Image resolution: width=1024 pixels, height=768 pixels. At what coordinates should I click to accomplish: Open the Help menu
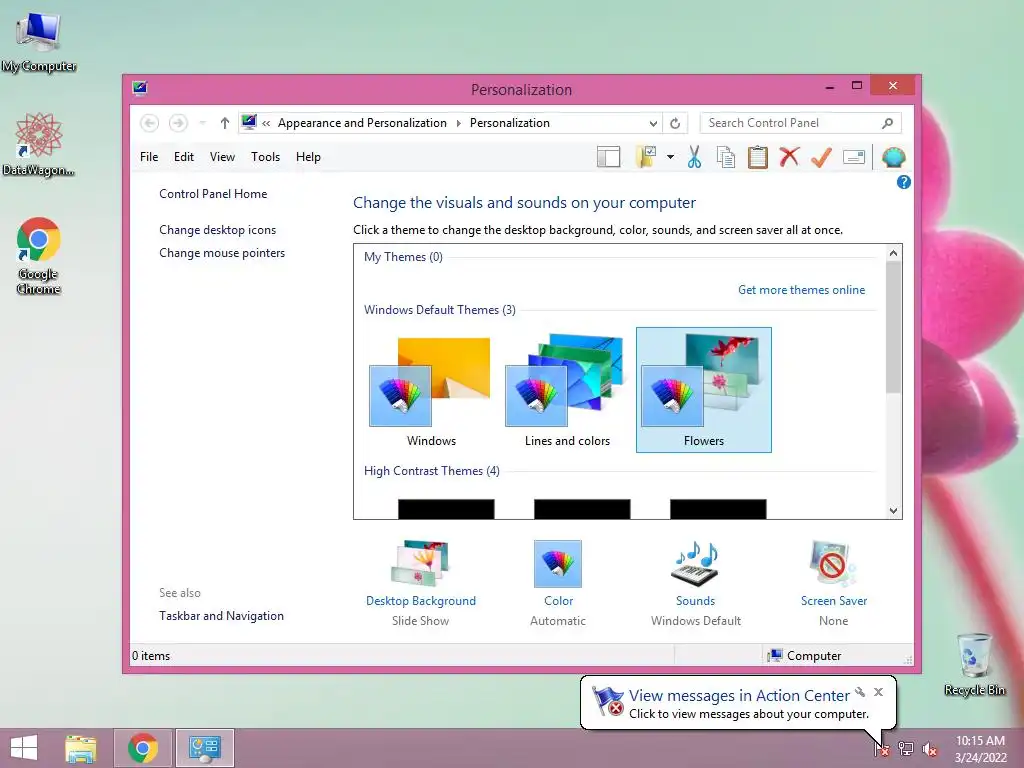[308, 157]
